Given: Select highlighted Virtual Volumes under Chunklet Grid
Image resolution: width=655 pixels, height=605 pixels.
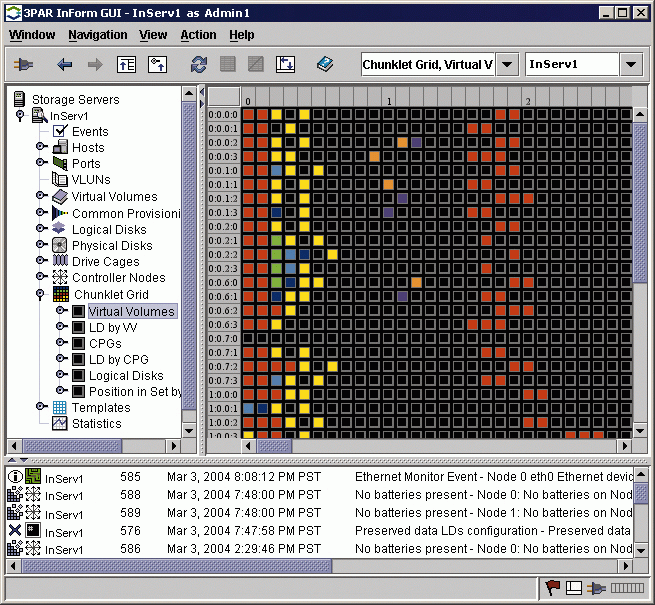Looking at the screenshot, I should (132, 311).
